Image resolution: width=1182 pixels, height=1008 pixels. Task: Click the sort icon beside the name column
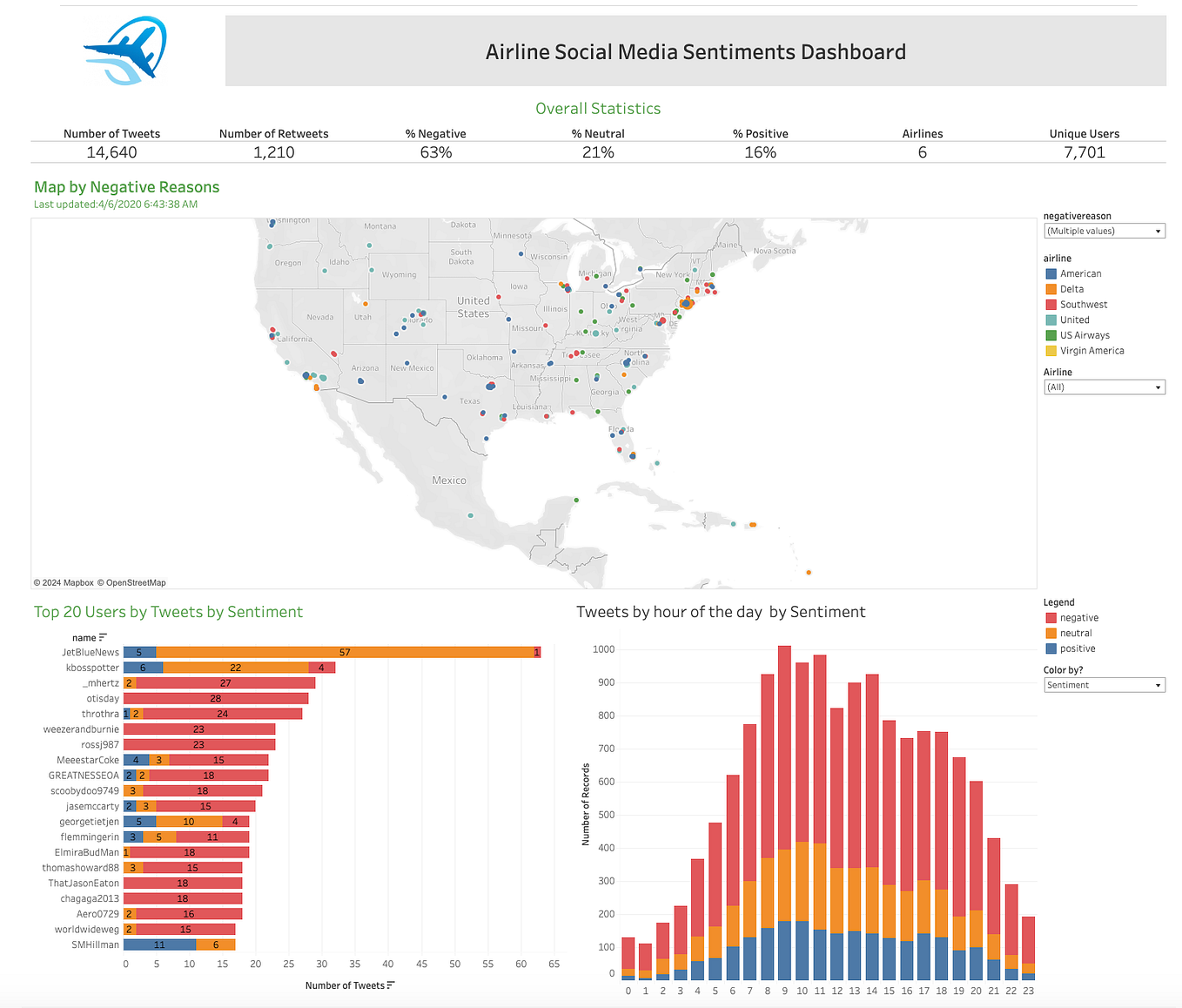(x=102, y=636)
